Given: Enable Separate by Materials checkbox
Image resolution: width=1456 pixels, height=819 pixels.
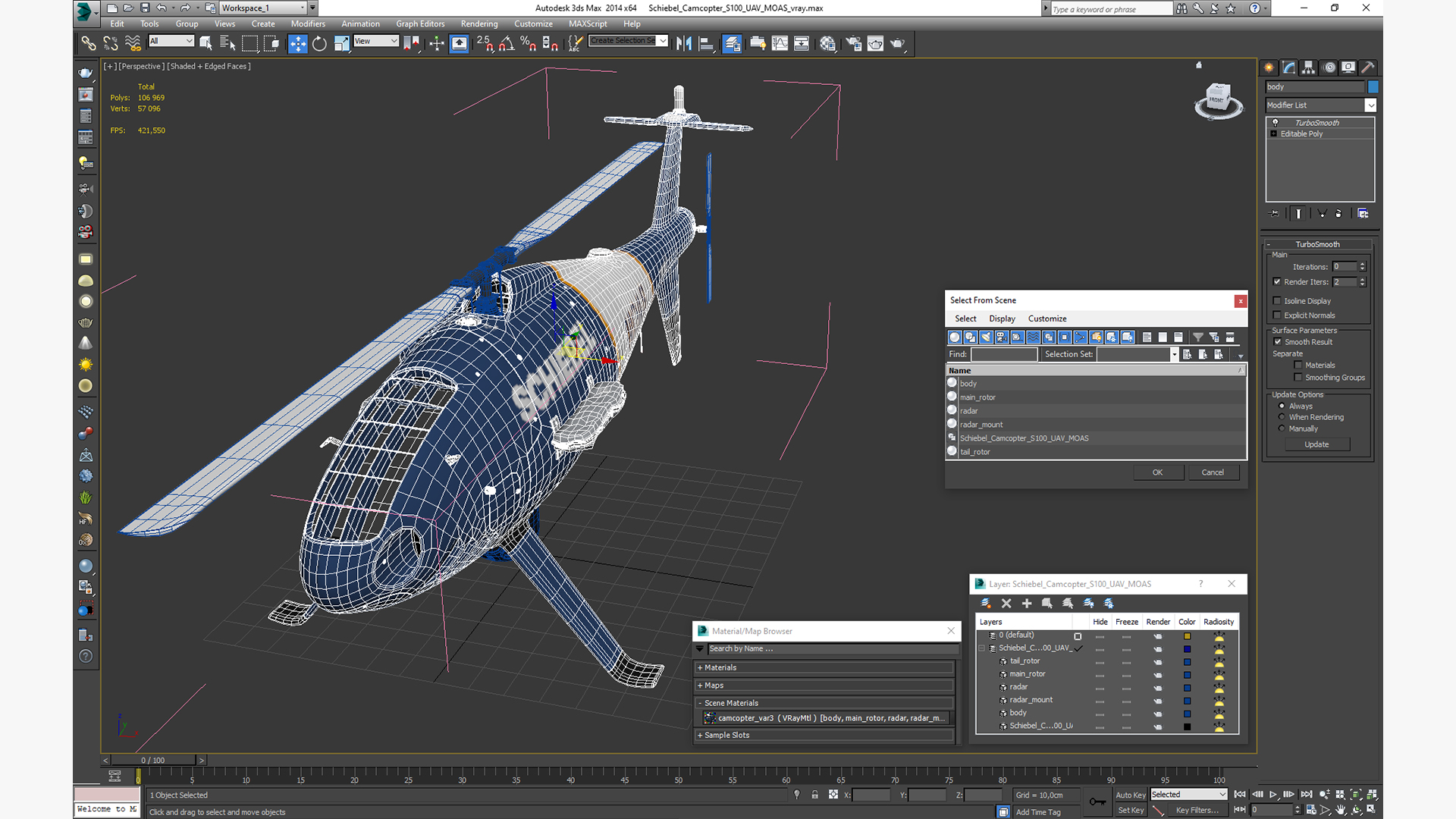Looking at the screenshot, I should coord(1298,366).
